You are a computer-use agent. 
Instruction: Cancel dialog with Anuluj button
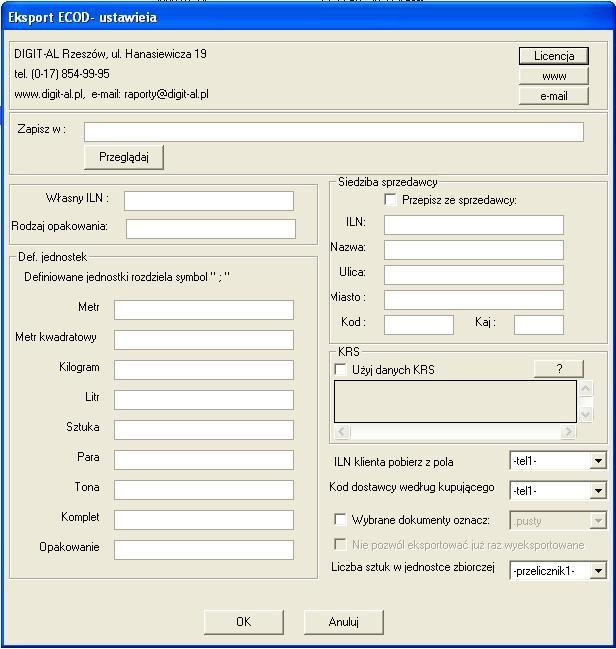[x=344, y=622]
